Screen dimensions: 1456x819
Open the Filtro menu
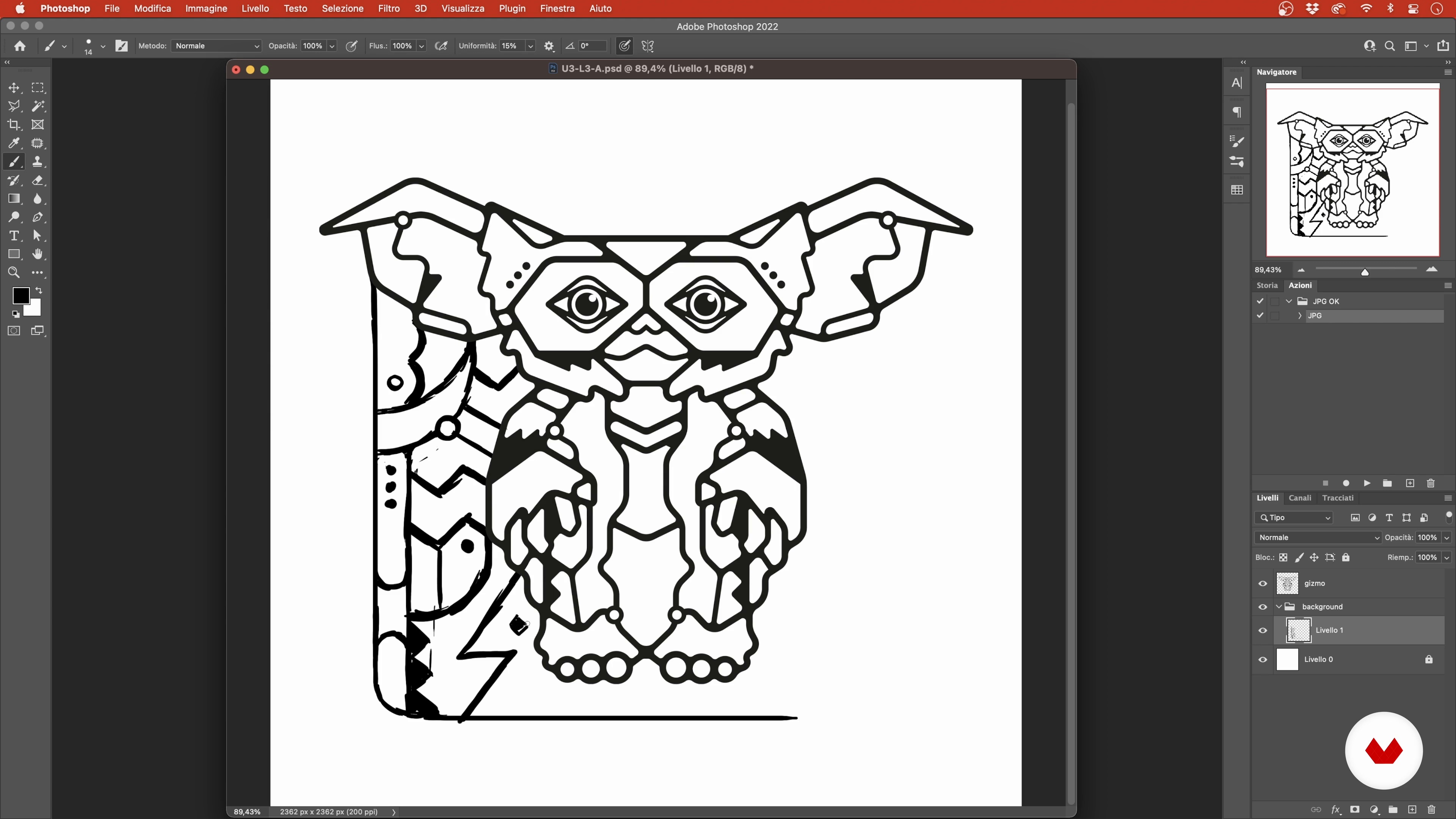coord(389,8)
